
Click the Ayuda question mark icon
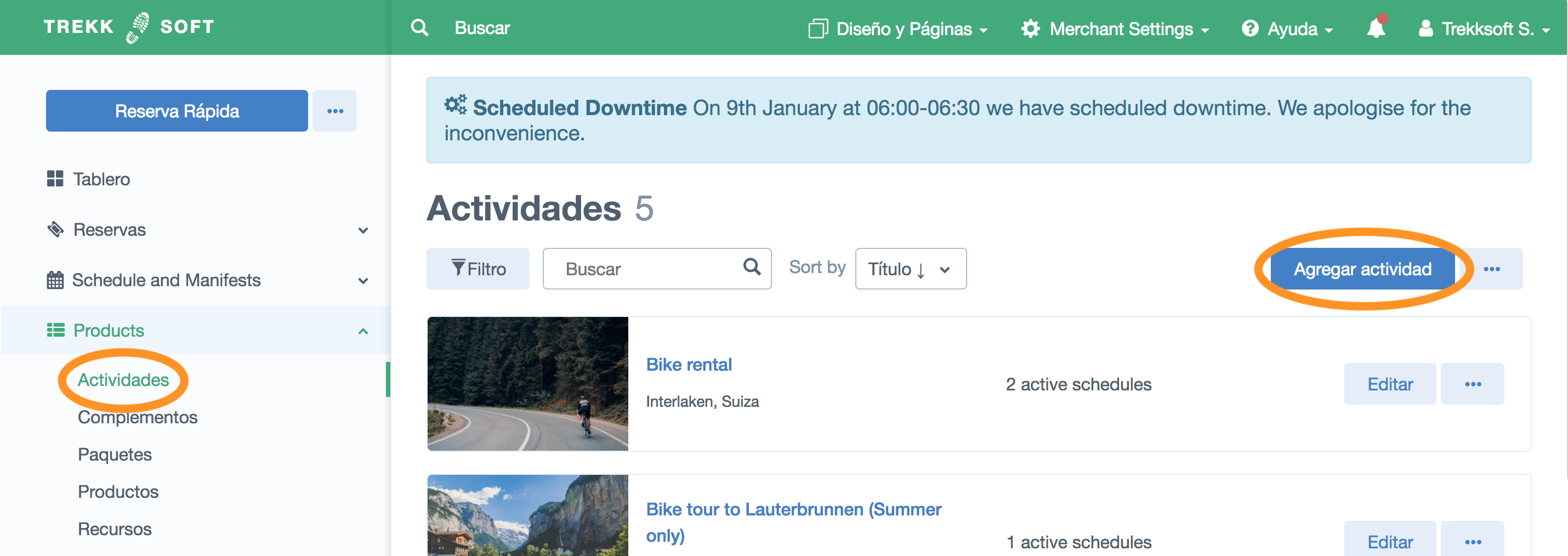tap(1249, 29)
